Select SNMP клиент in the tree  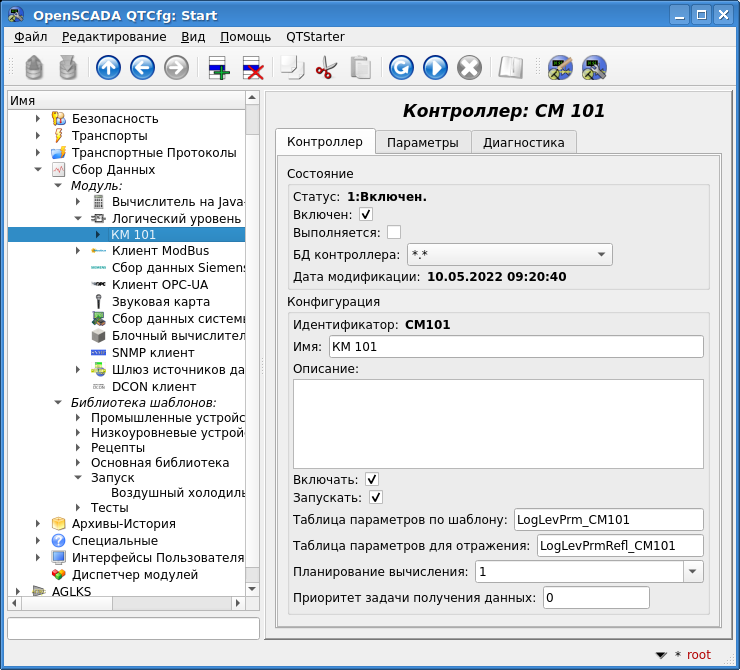(153, 352)
